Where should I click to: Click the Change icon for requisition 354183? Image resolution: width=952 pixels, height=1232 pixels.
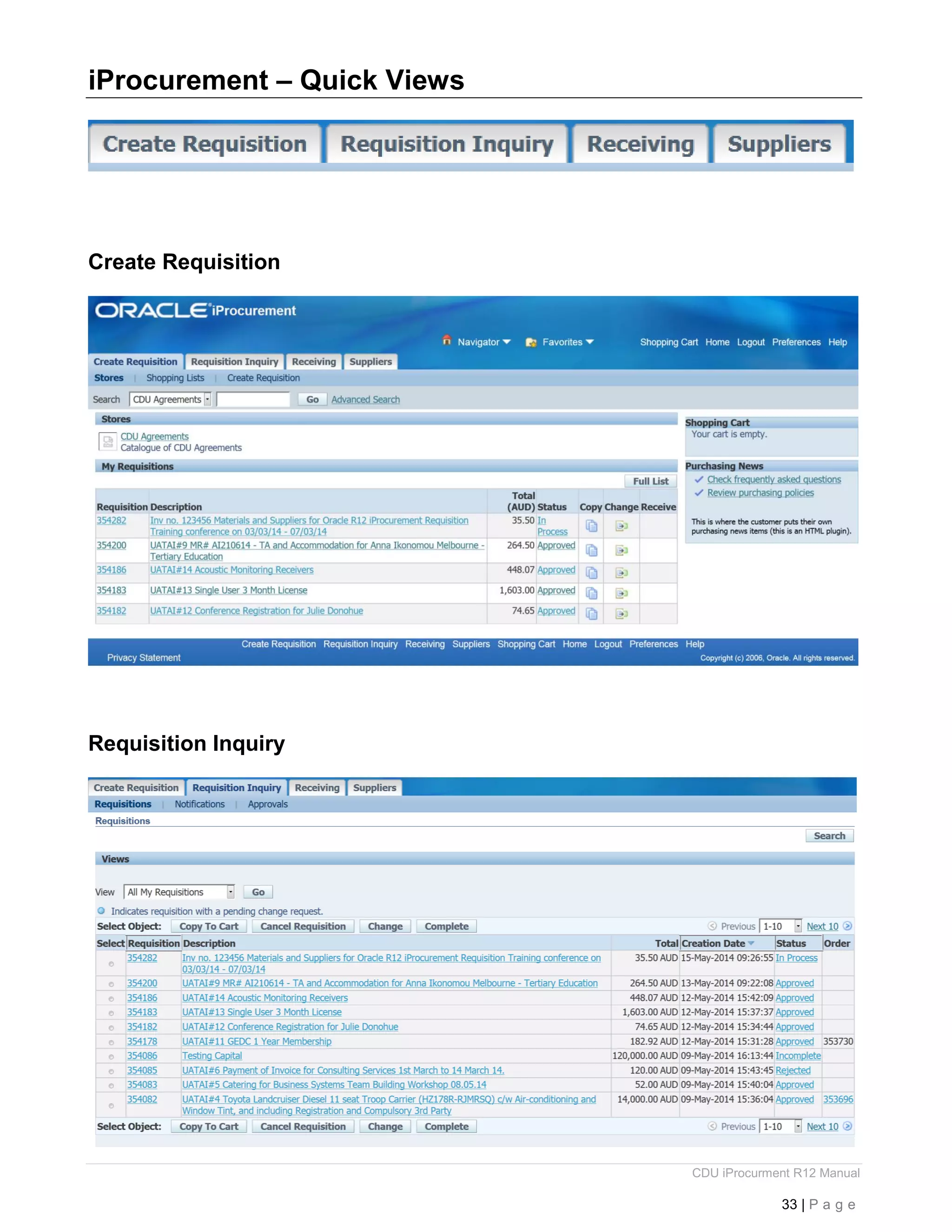coord(621,593)
